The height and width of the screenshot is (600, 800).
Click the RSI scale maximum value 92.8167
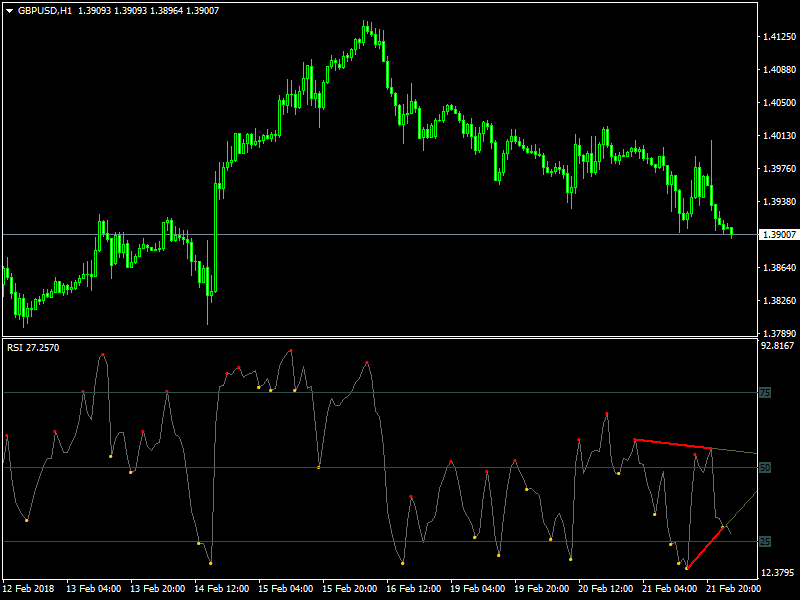[x=777, y=346]
